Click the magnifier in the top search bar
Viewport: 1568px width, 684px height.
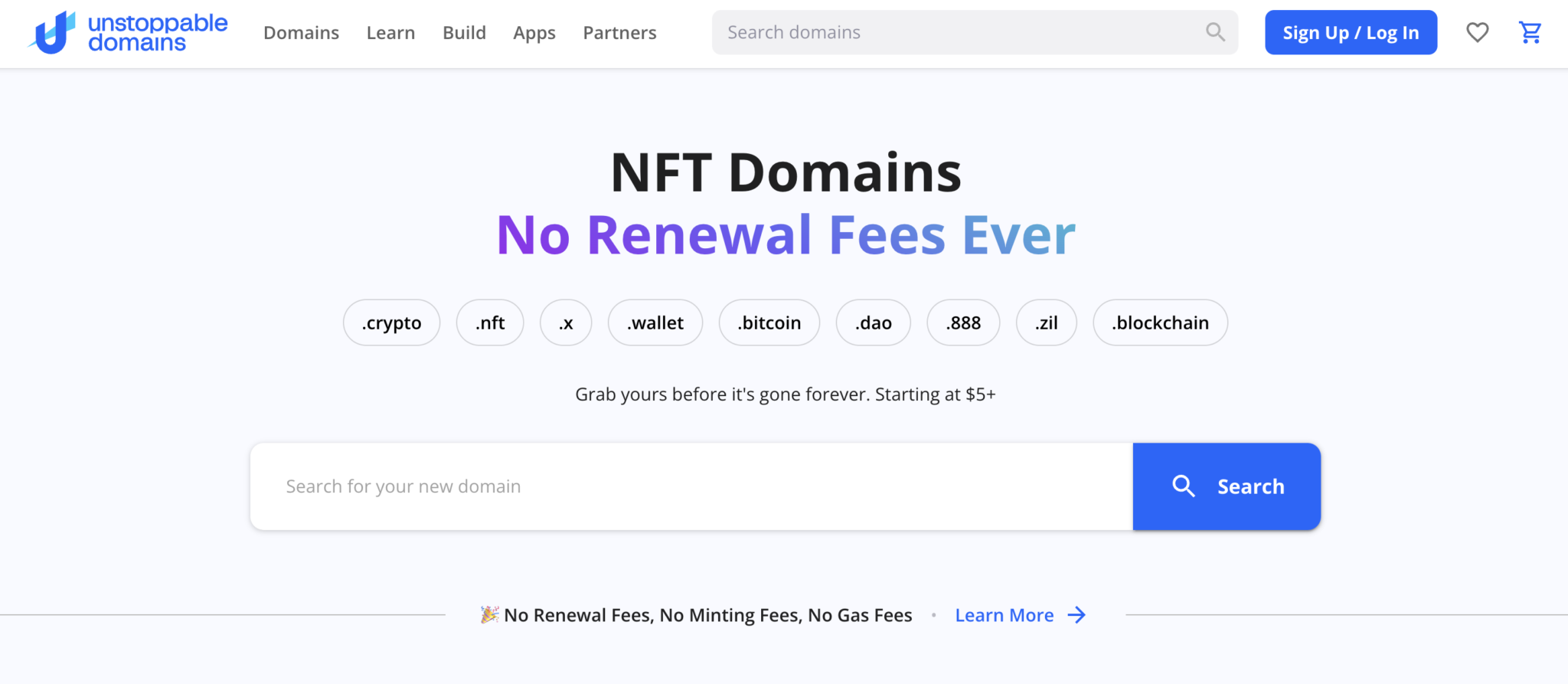(x=1214, y=32)
